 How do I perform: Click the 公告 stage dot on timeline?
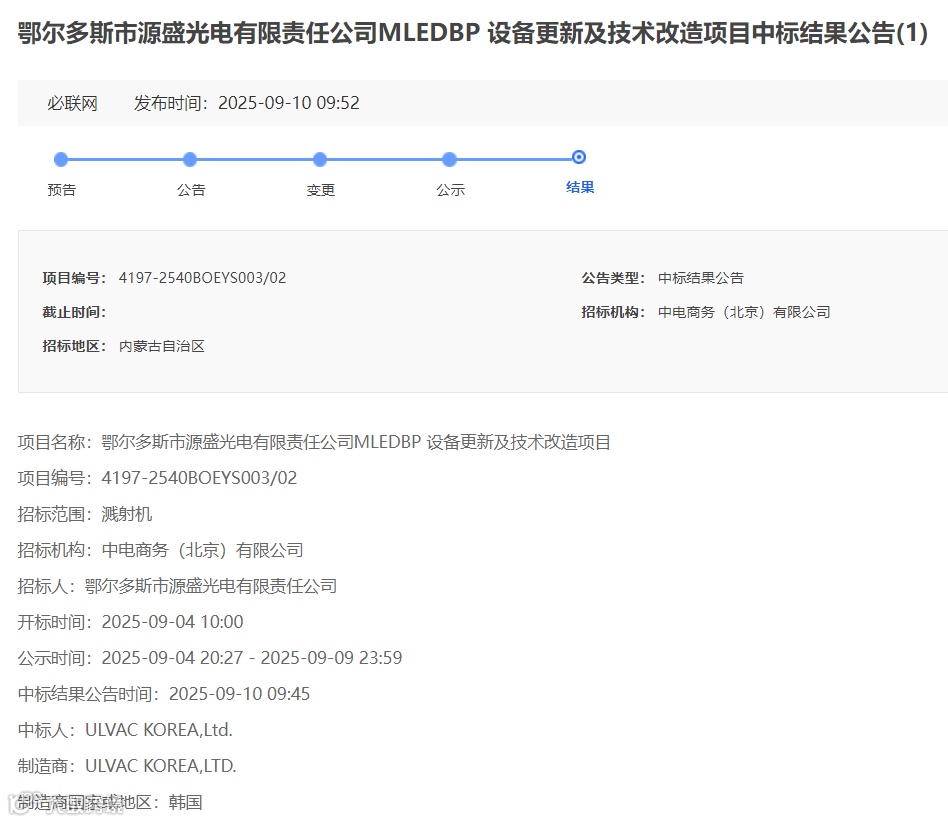point(190,160)
